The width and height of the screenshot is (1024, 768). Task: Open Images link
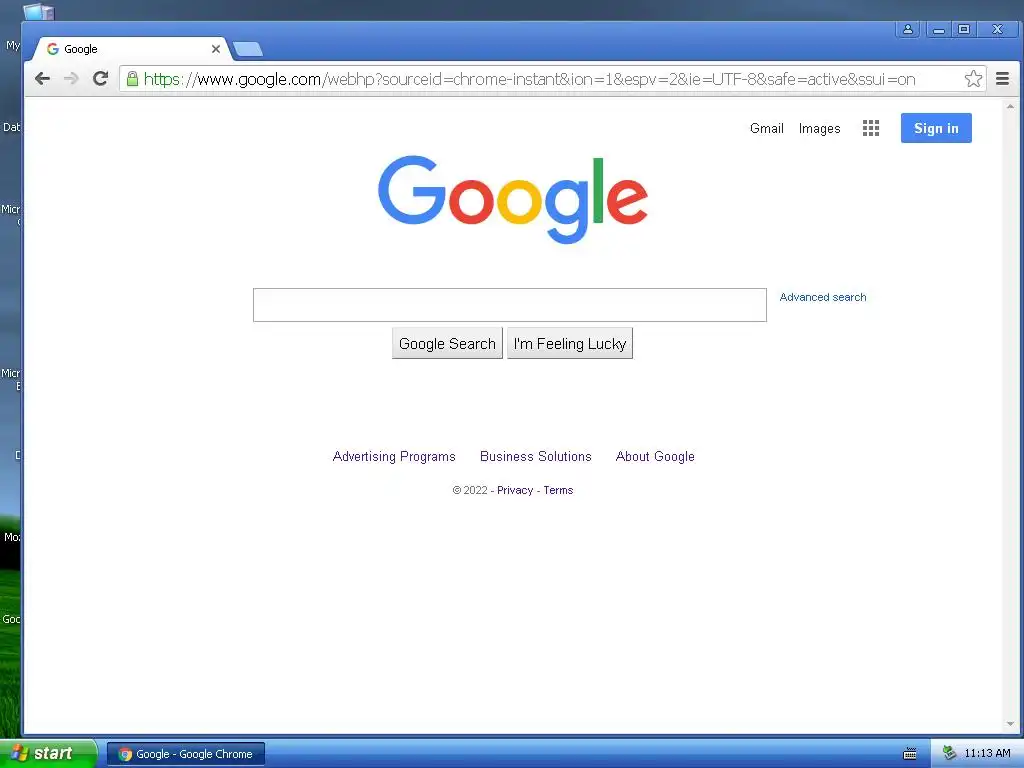[820, 129]
